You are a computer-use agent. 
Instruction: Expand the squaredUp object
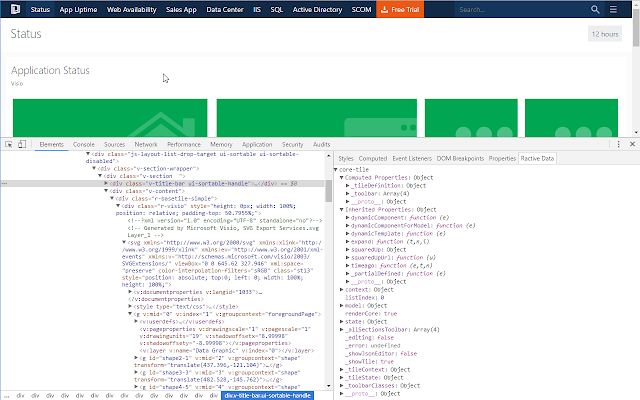coord(347,249)
